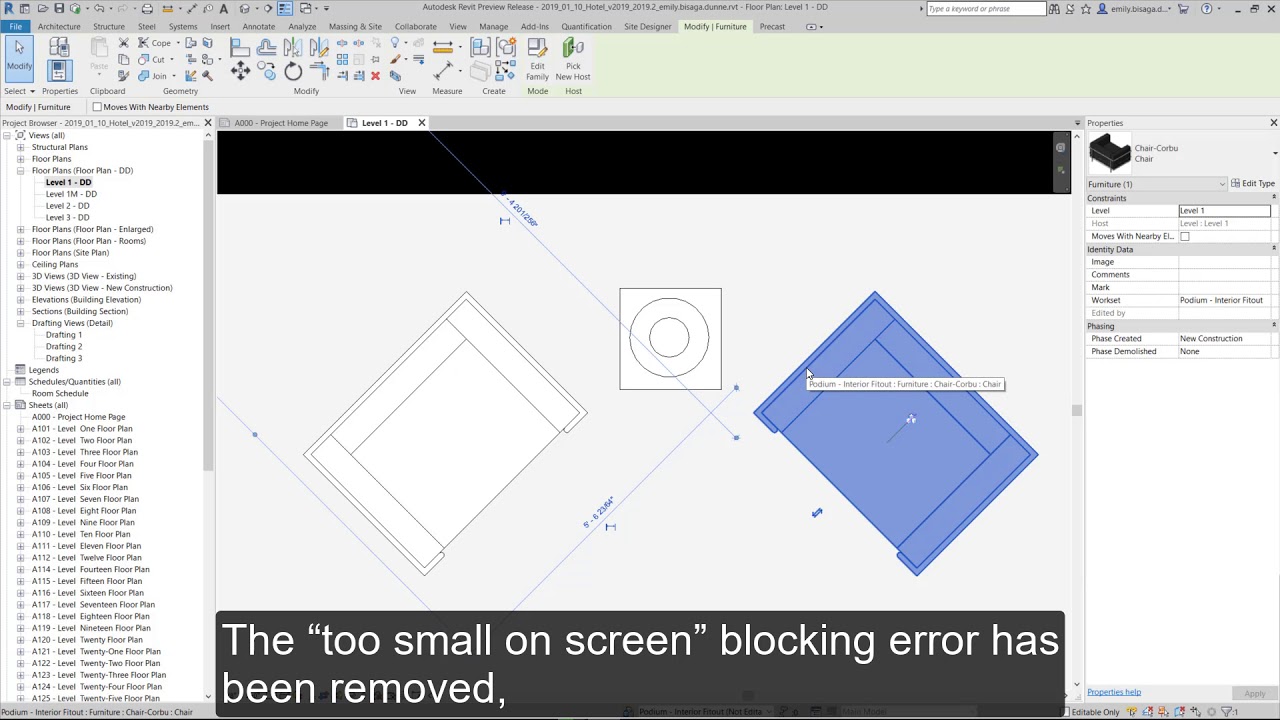Expand the Ceiling Plans tree node
Screen dimensions: 1280x720
click(x=21, y=264)
